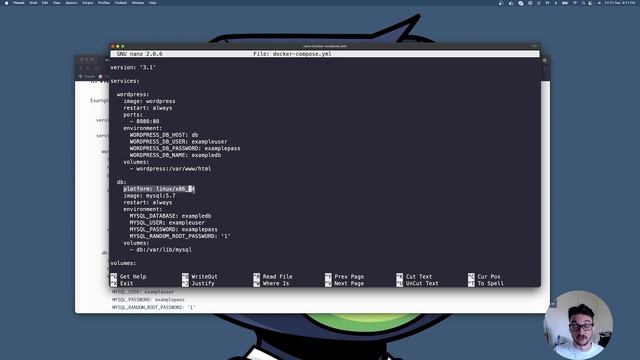The image size is (640, 360).
Task: Click the 'Cut Text' nano shortcut
Action: tap(414, 277)
